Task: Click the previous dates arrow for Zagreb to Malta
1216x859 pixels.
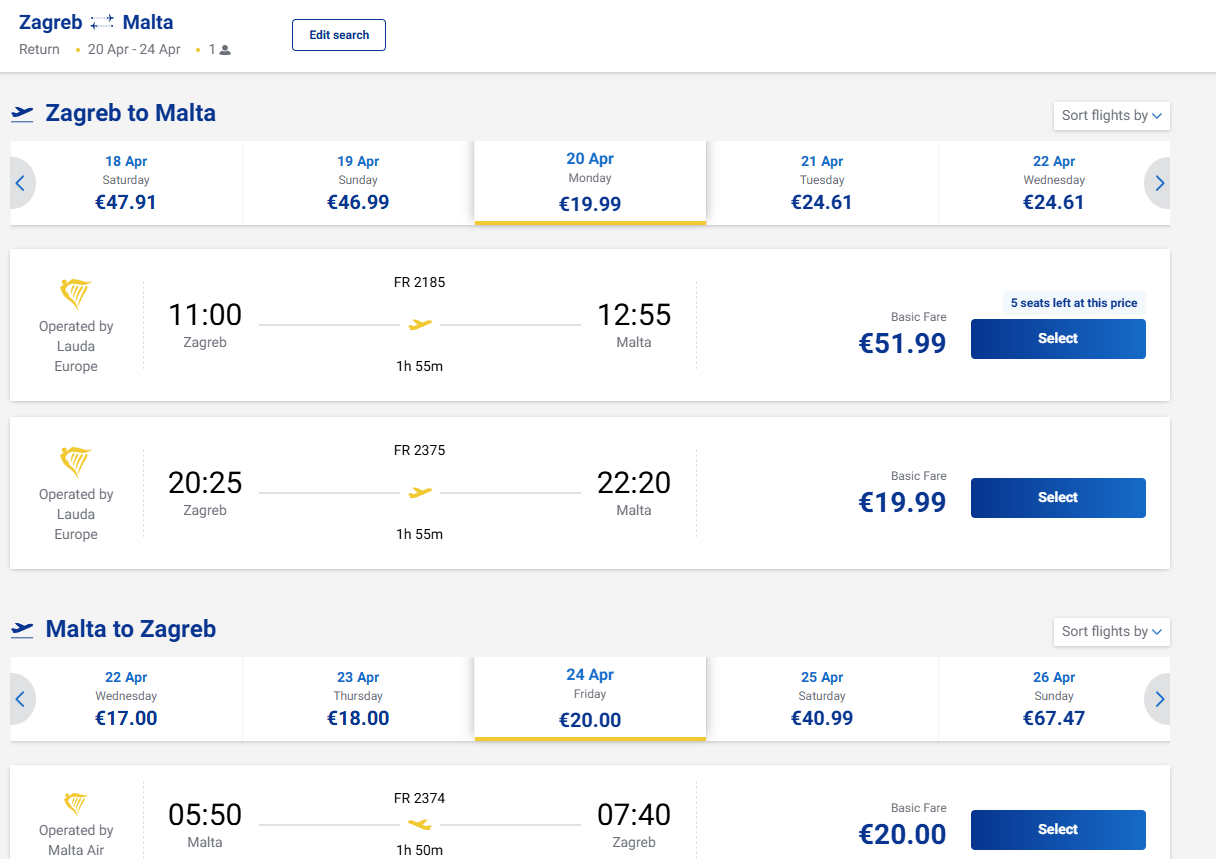Action: [x=20, y=183]
